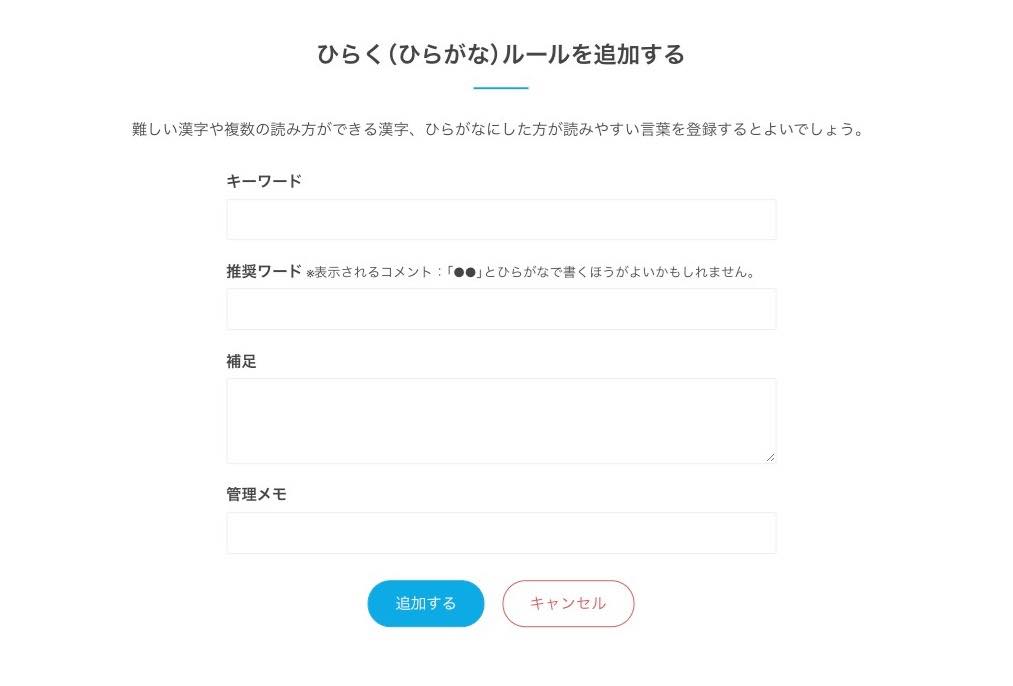Click the 管理メモ label
The height and width of the screenshot is (686, 1013).
(x=257, y=494)
